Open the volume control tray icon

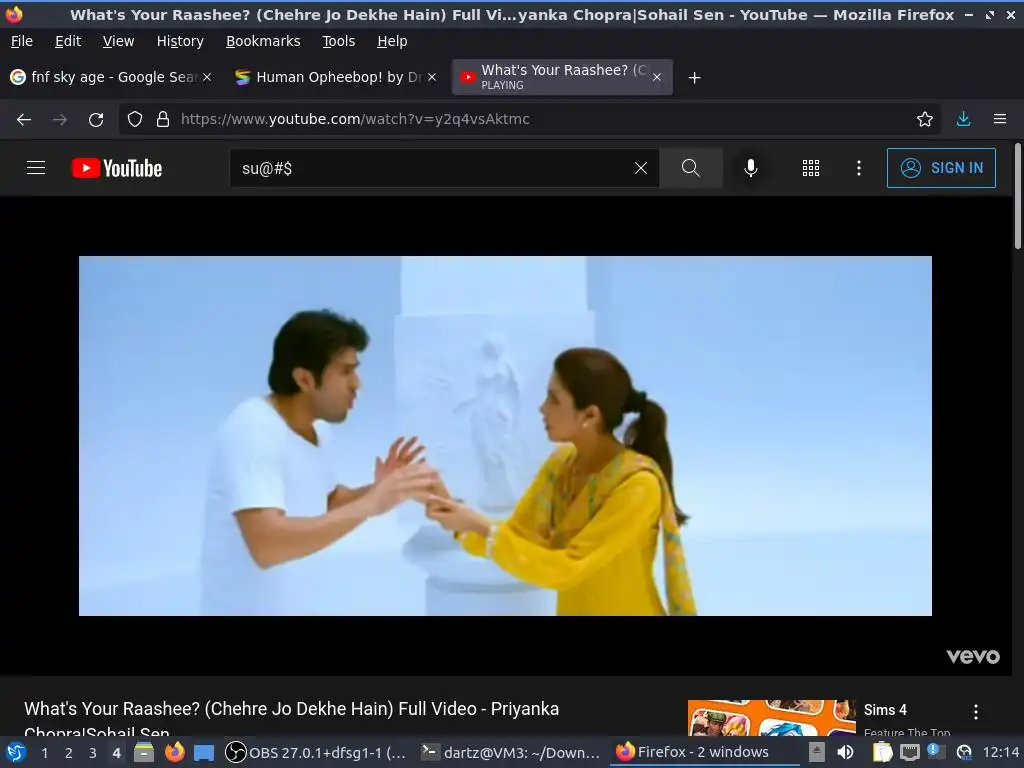[845, 752]
